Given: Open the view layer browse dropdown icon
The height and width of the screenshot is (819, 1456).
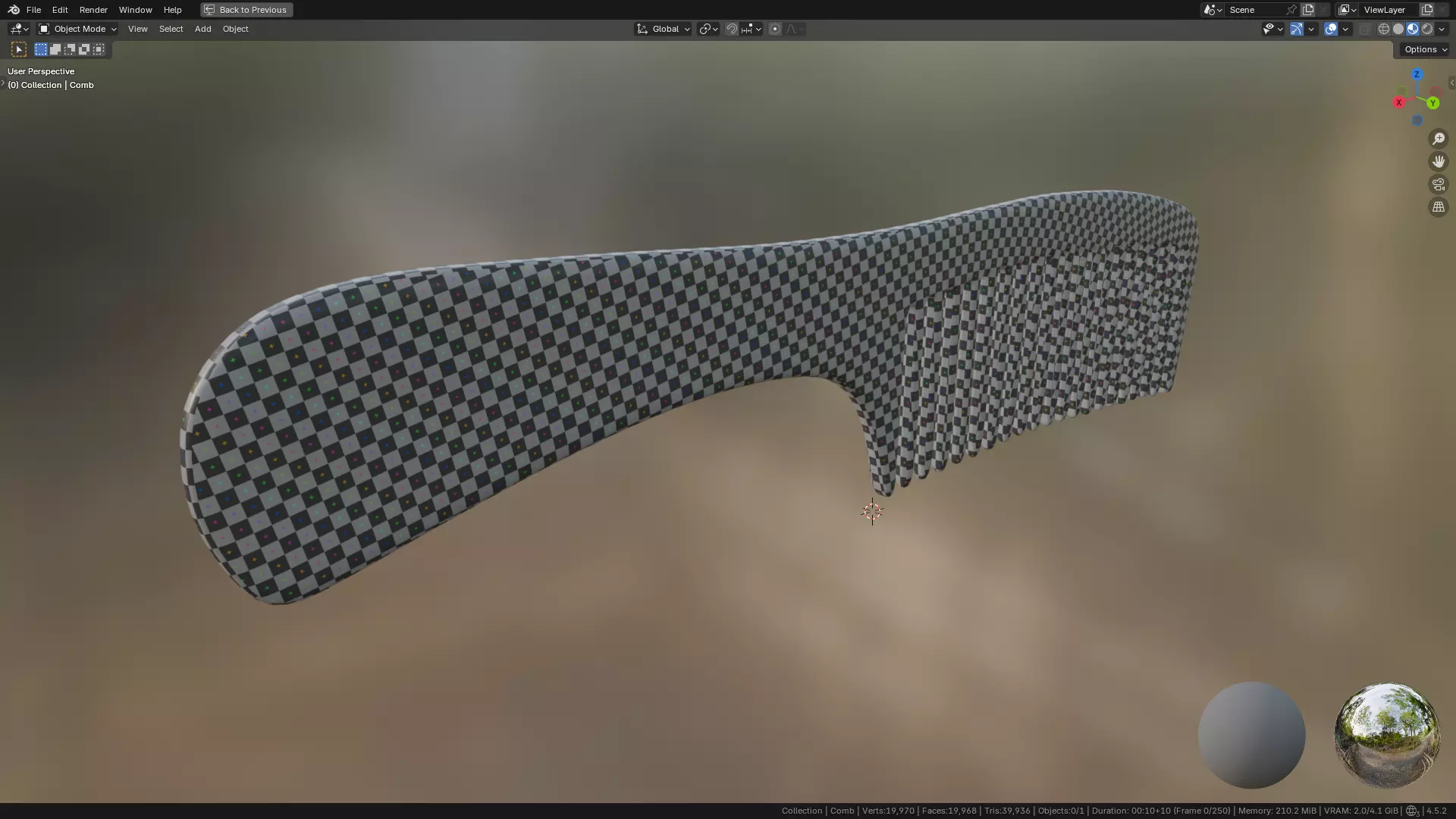Looking at the screenshot, I should click(x=1348, y=10).
